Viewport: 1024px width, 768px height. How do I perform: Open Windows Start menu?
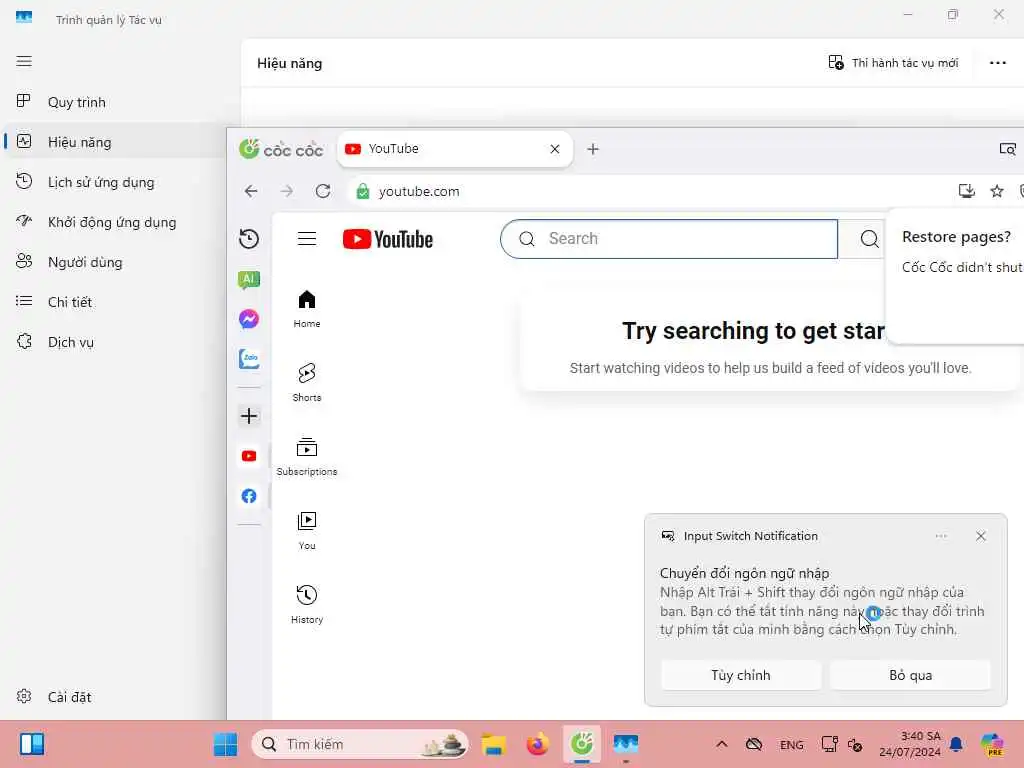pos(226,744)
